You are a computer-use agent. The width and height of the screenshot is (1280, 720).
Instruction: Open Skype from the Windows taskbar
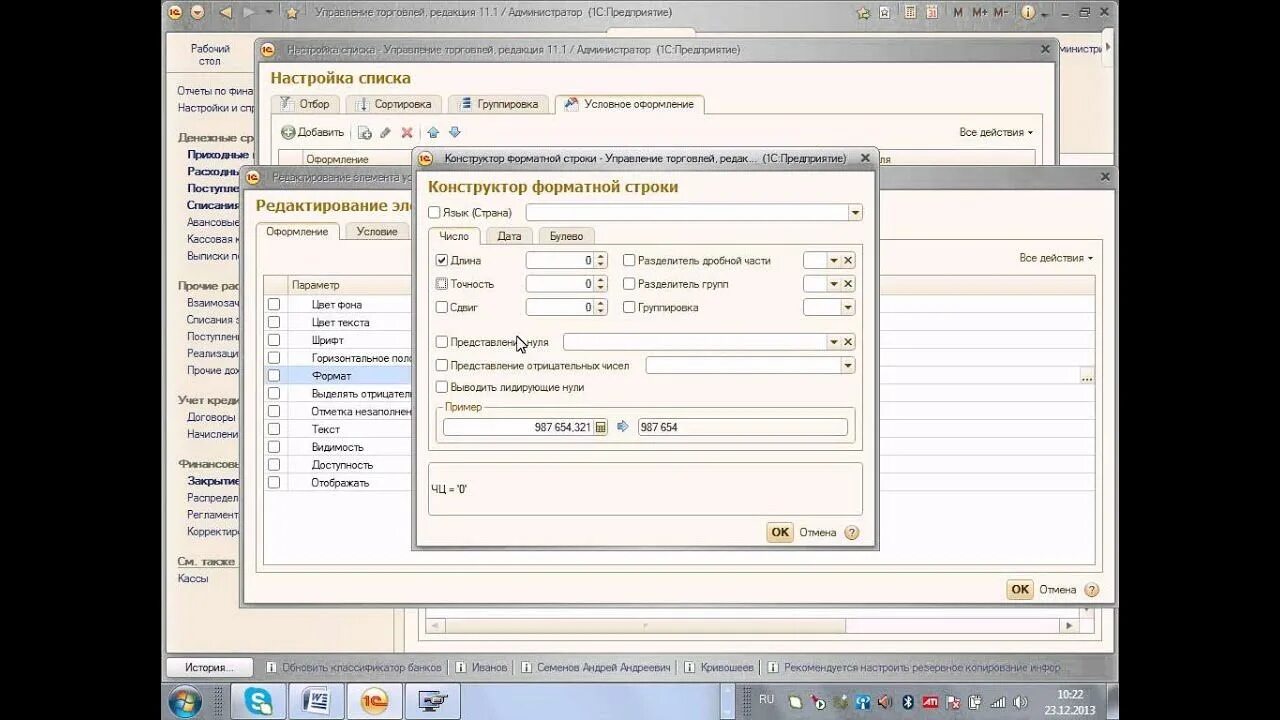pyautogui.click(x=259, y=701)
